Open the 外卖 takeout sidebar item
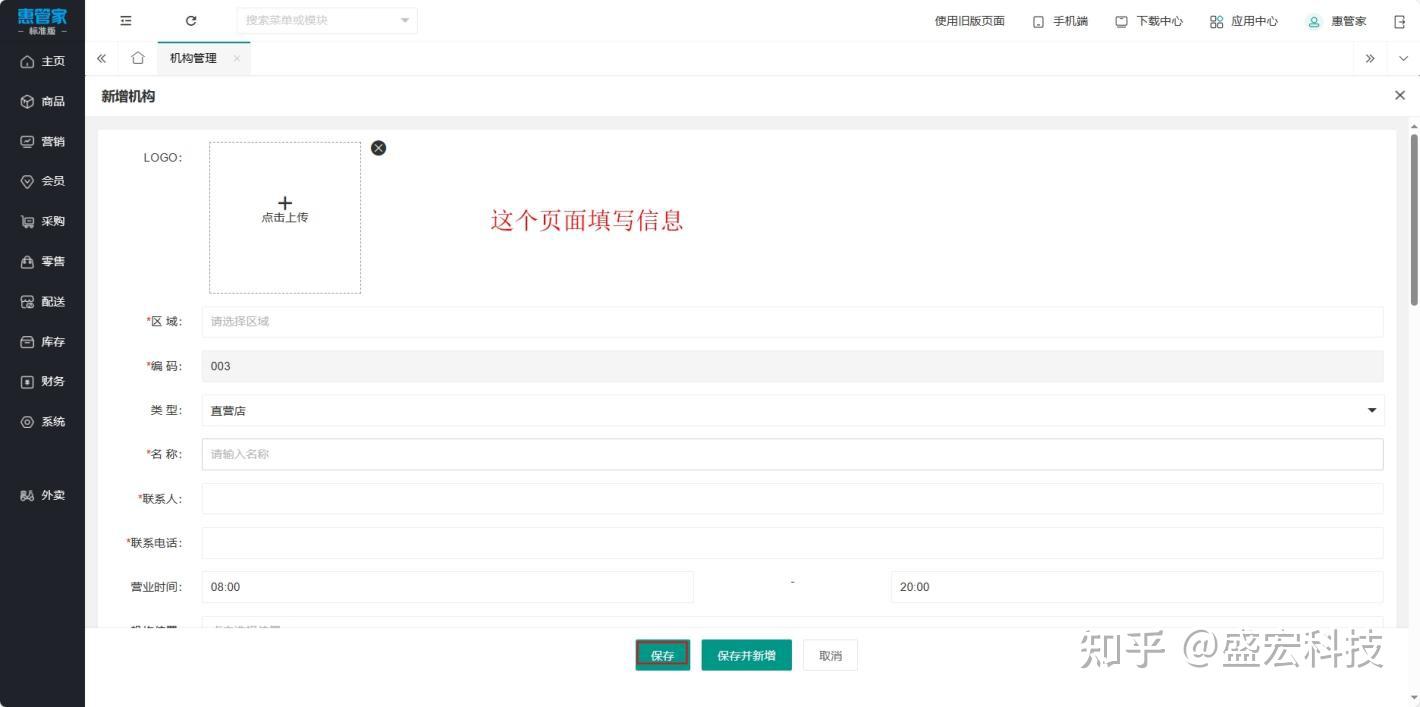Viewport: 1420px width, 707px height. coord(42,495)
